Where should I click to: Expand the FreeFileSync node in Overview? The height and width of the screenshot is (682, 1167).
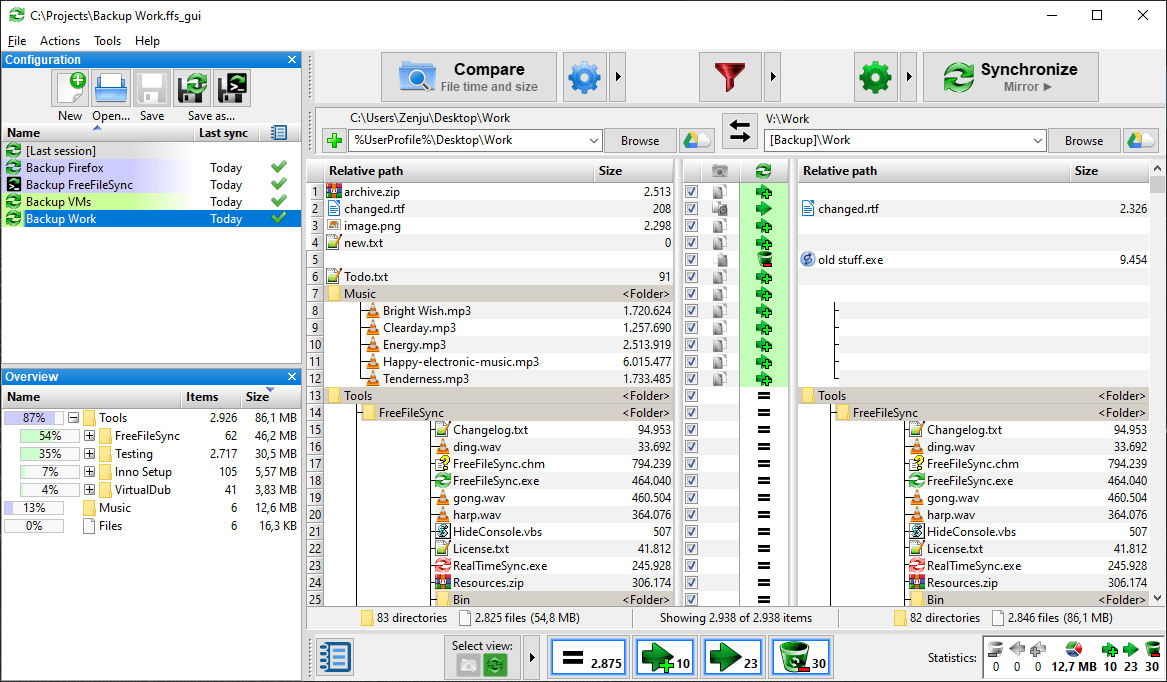pos(90,436)
